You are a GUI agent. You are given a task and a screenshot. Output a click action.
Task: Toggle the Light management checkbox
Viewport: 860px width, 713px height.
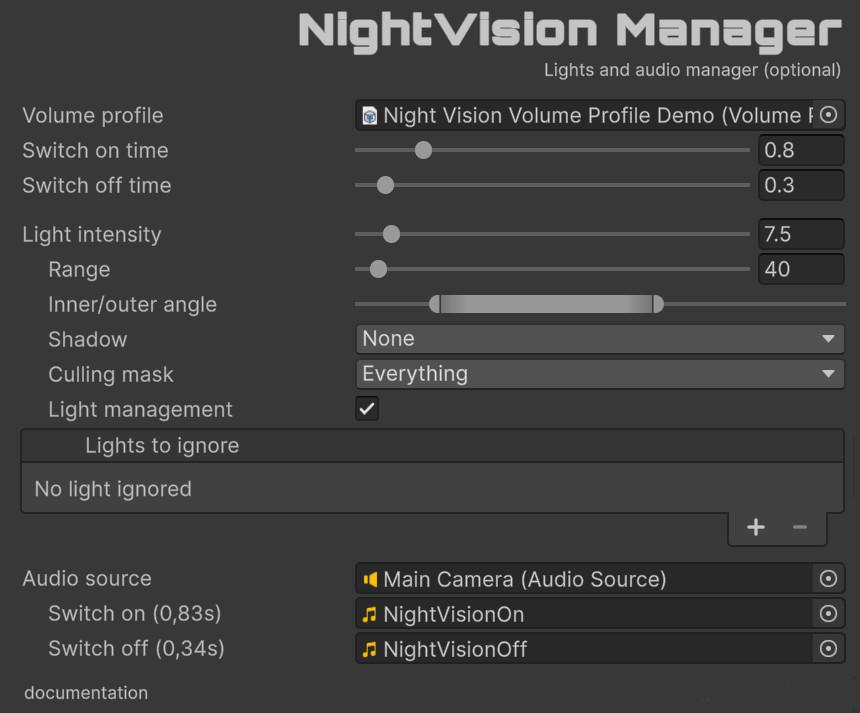(367, 409)
